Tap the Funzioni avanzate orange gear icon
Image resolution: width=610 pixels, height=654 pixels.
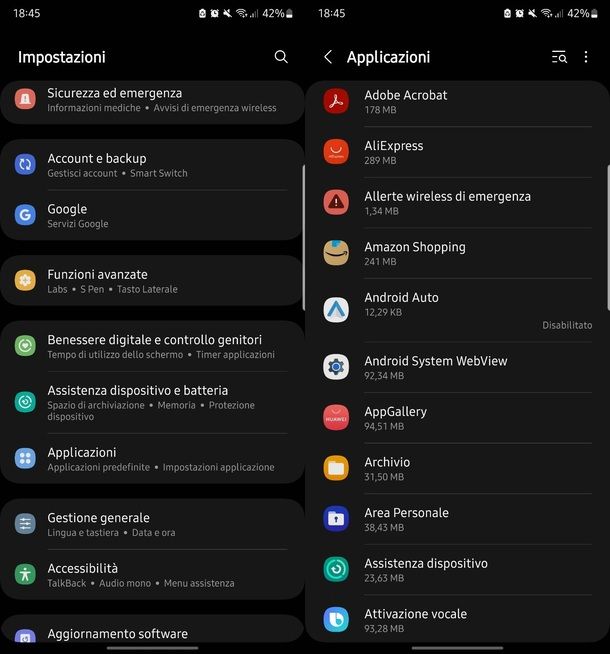[x=25, y=280]
